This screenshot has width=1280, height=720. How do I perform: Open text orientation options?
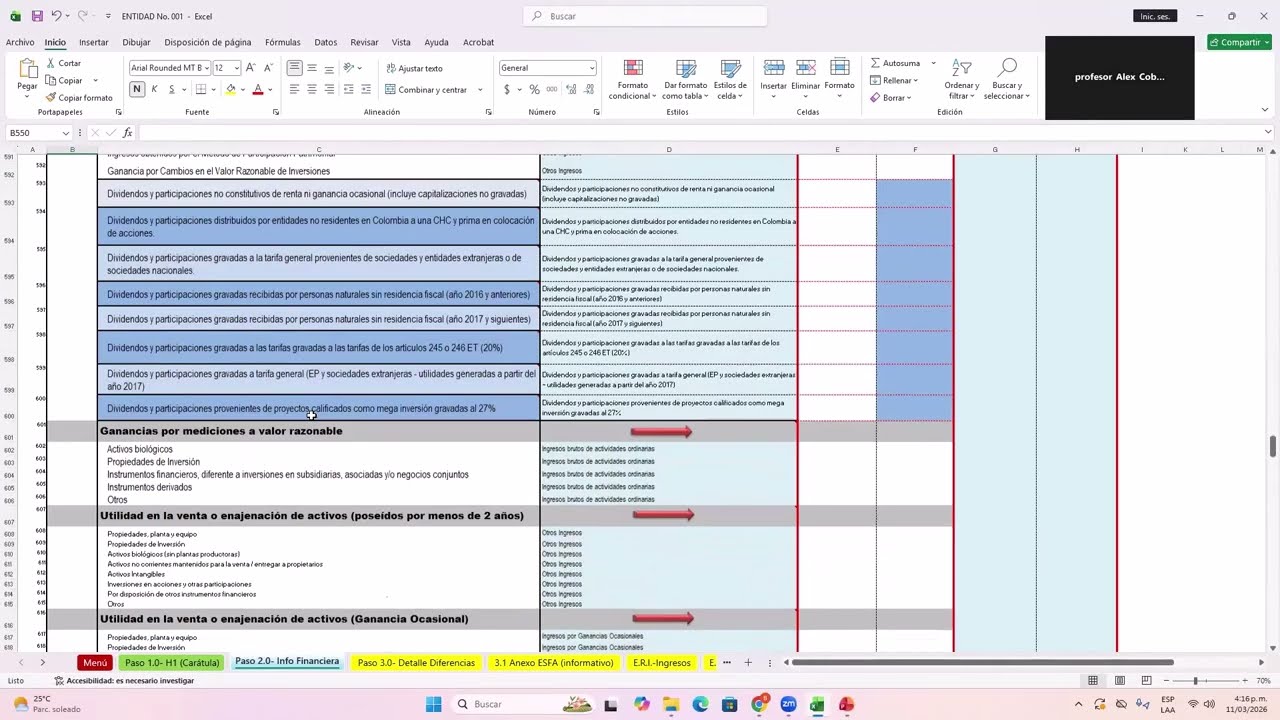coord(351,68)
